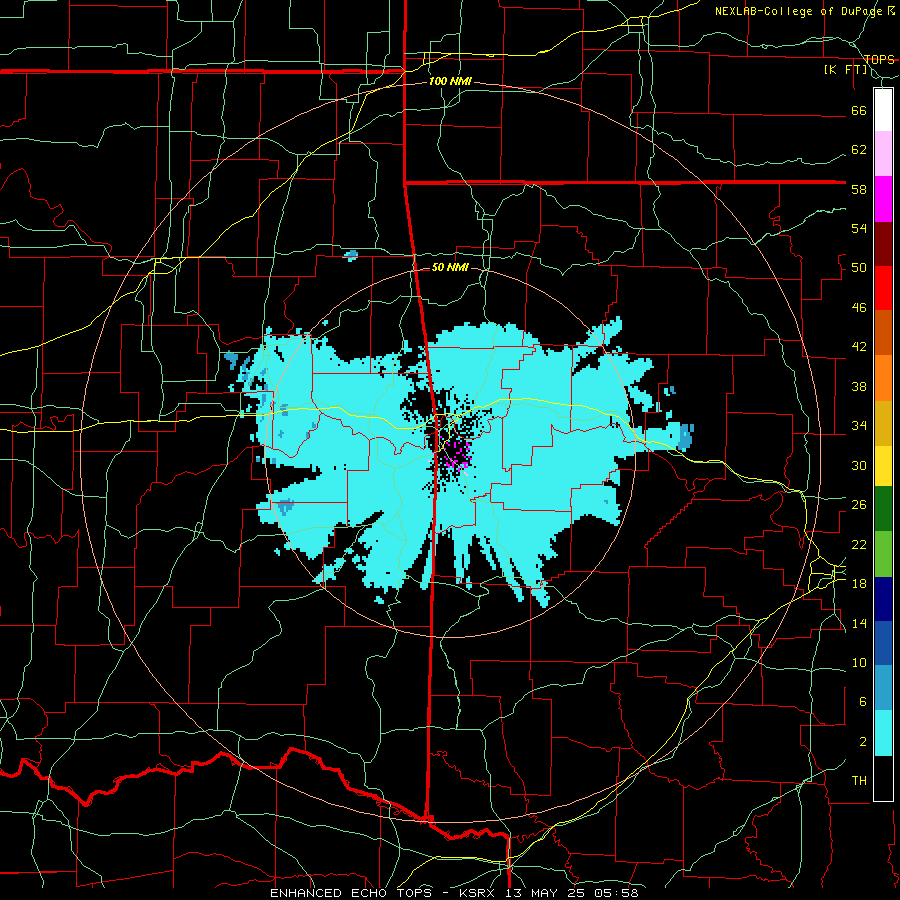Click the legend value 46
Screen dimensions: 900x900
tap(859, 308)
